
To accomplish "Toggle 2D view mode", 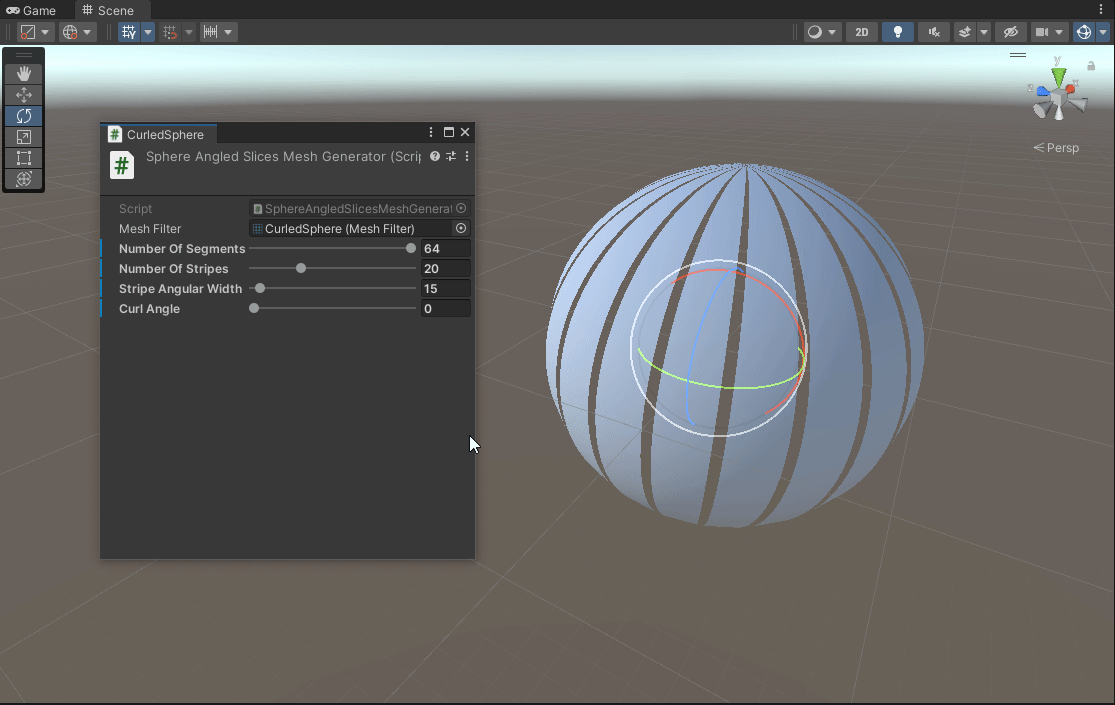I will click(x=862, y=32).
